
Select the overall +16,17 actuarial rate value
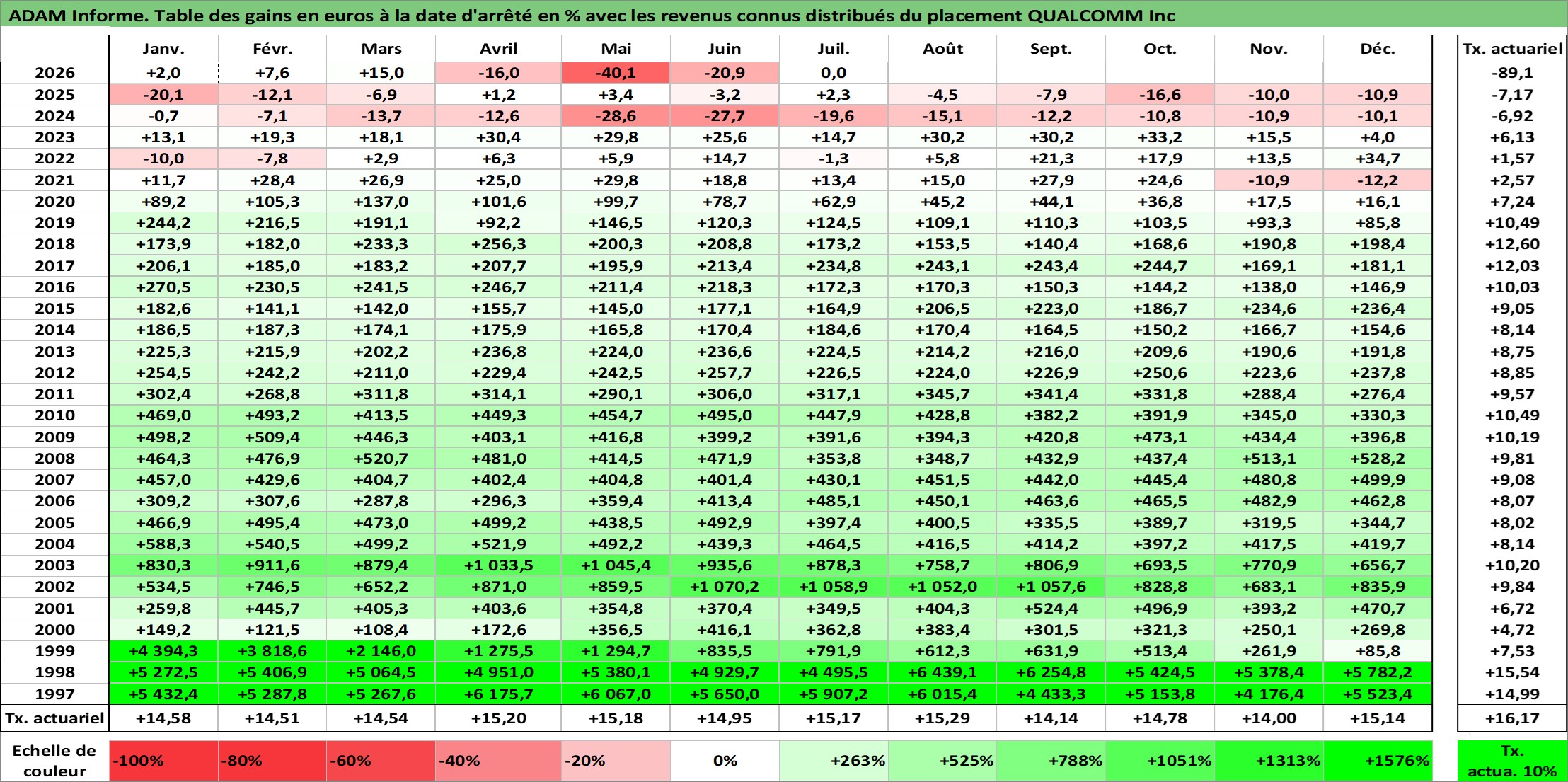click(1512, 718)
